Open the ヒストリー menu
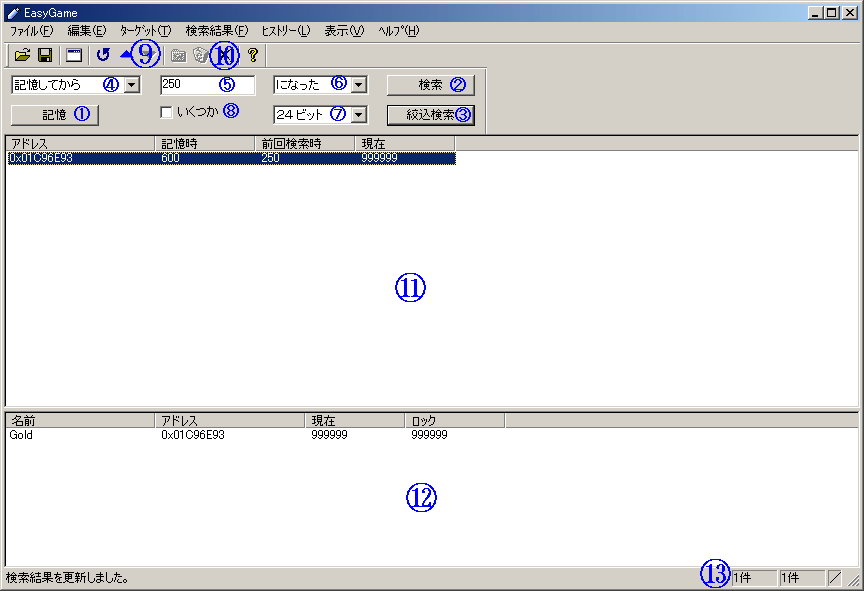This screenshot has height=591, width=864. [x=285, y=31]
